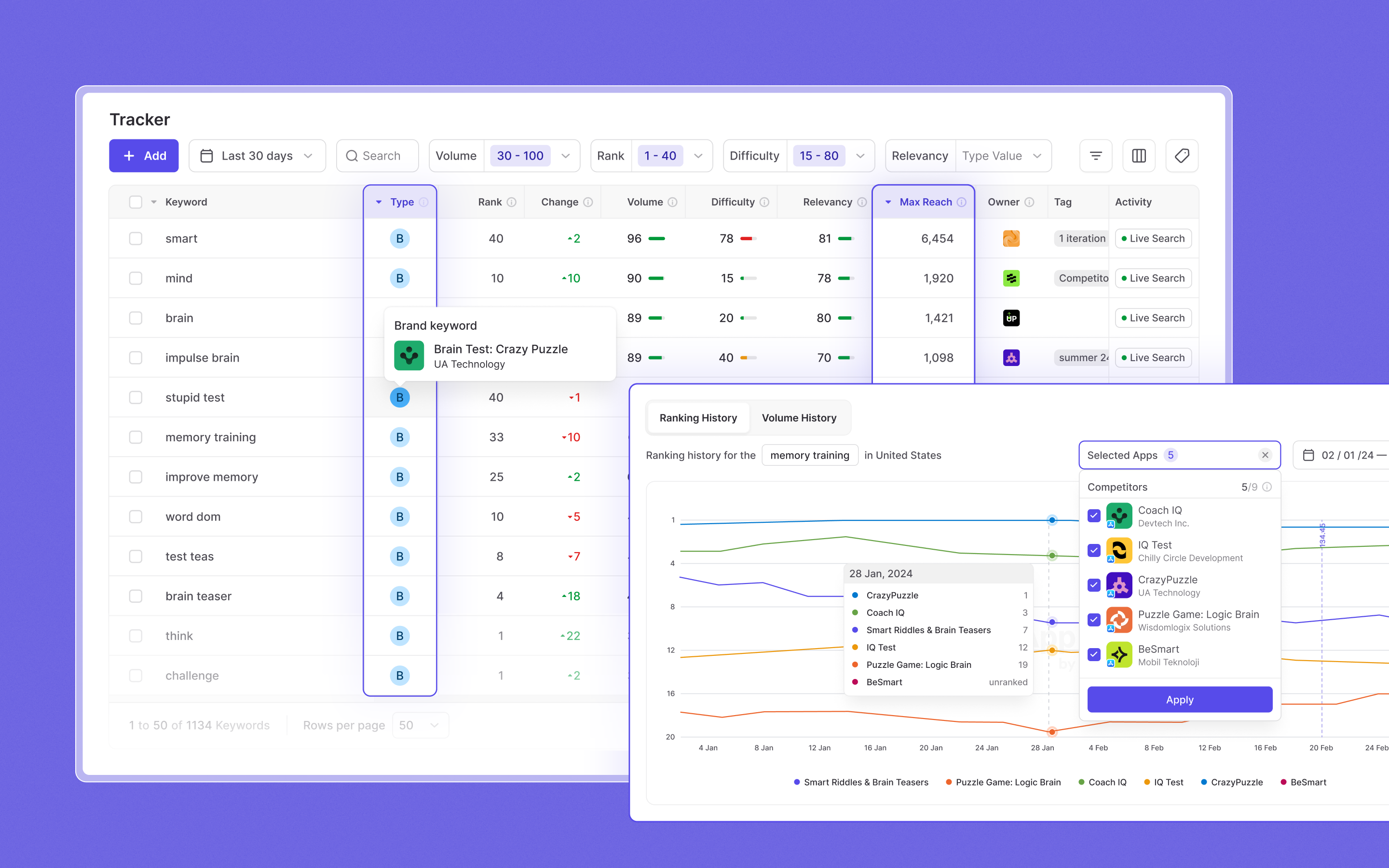The height and width of the screenshot is (868, 1389).
Task: Check the checkbox for the mind keyword
Action: (136, 278)
